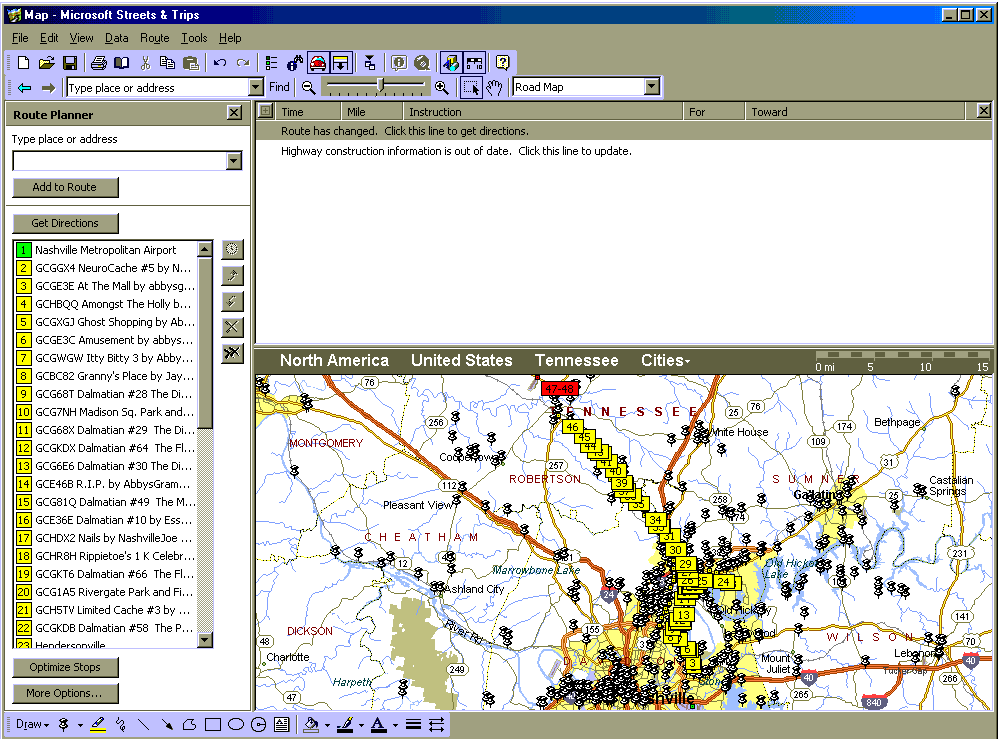Image resolution: width=998 pixels, height=739 pixels.
Task: Open the Tools menu
Action: click(x=194, y=38)
